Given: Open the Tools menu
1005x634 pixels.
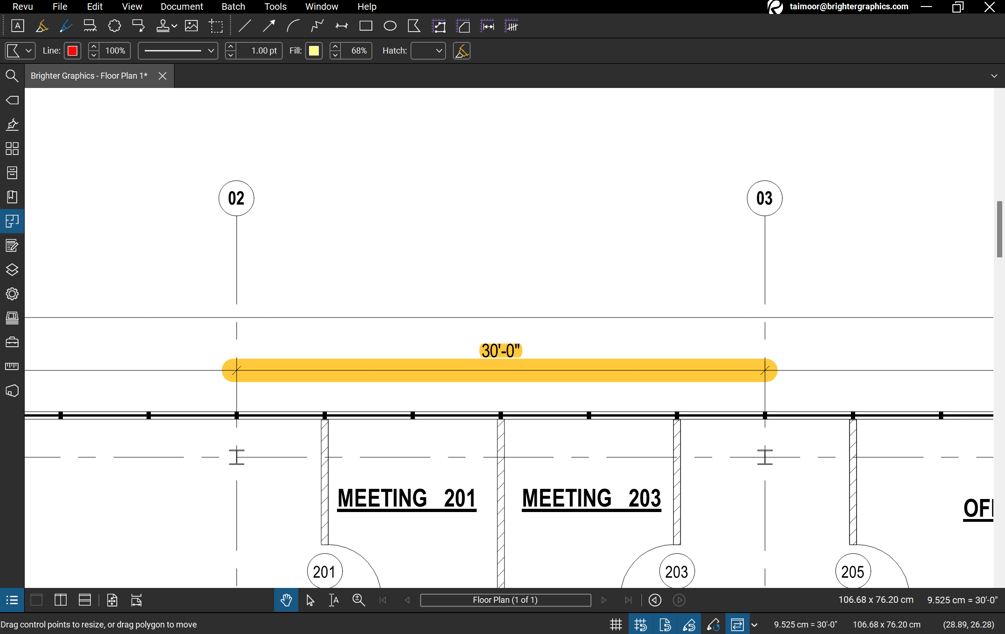Looking at the screenshot, I should pos(275,6).
